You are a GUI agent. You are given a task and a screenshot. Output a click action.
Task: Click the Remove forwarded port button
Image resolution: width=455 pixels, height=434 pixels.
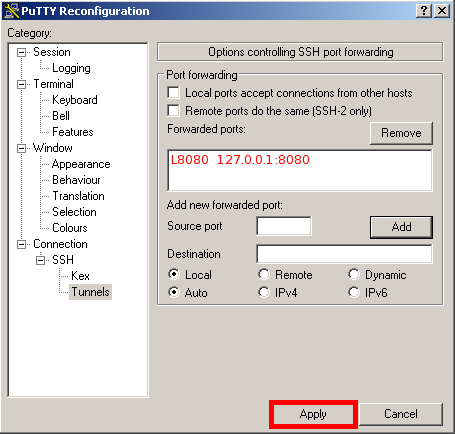click(401, 133)
